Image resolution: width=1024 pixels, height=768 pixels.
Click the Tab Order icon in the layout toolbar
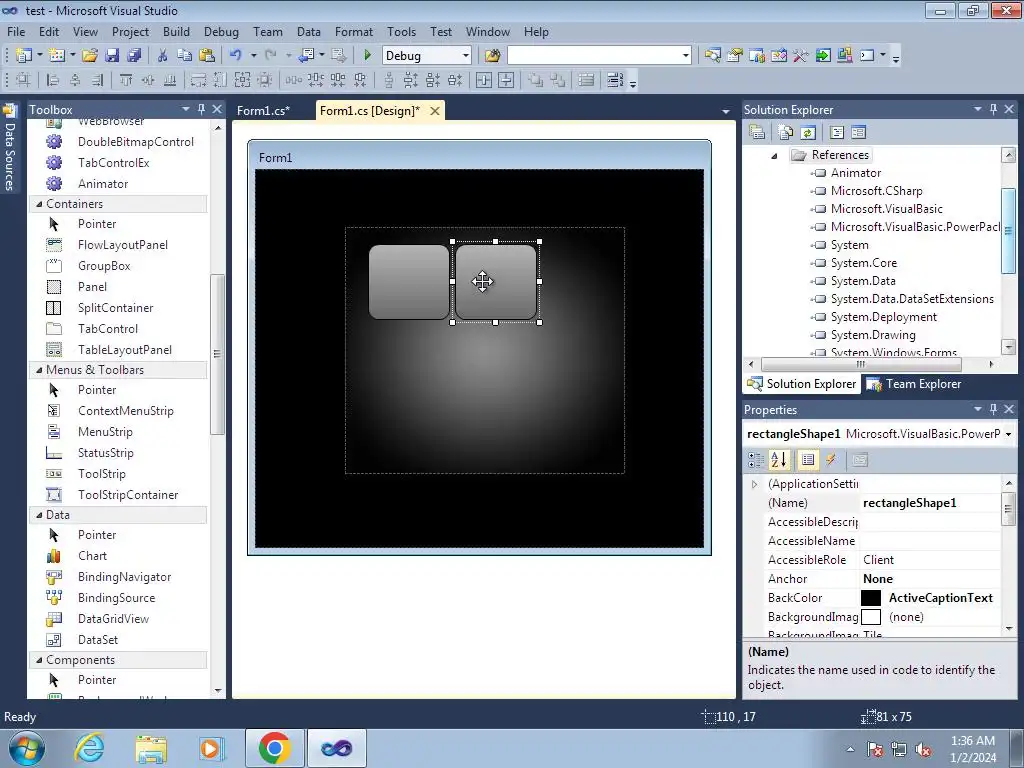[615, 80]
